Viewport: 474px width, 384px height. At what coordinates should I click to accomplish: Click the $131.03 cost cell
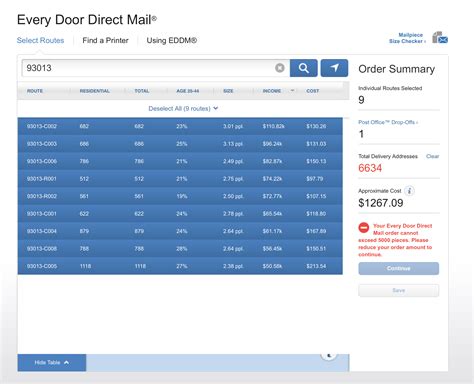point(316,144)
